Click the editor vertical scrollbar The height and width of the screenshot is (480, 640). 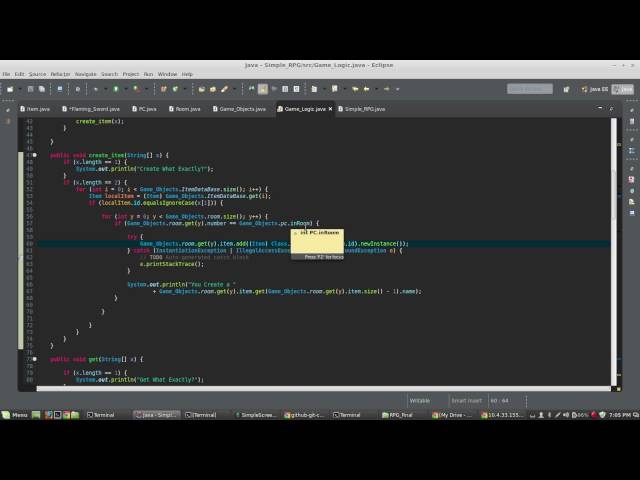pyautogui.click(x=613, y=251)
